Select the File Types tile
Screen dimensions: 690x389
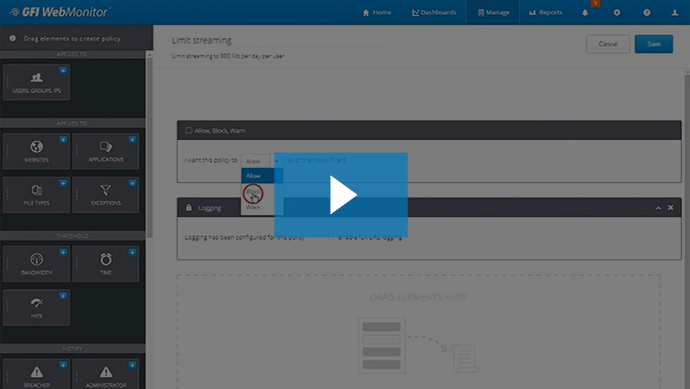point(37,195)
